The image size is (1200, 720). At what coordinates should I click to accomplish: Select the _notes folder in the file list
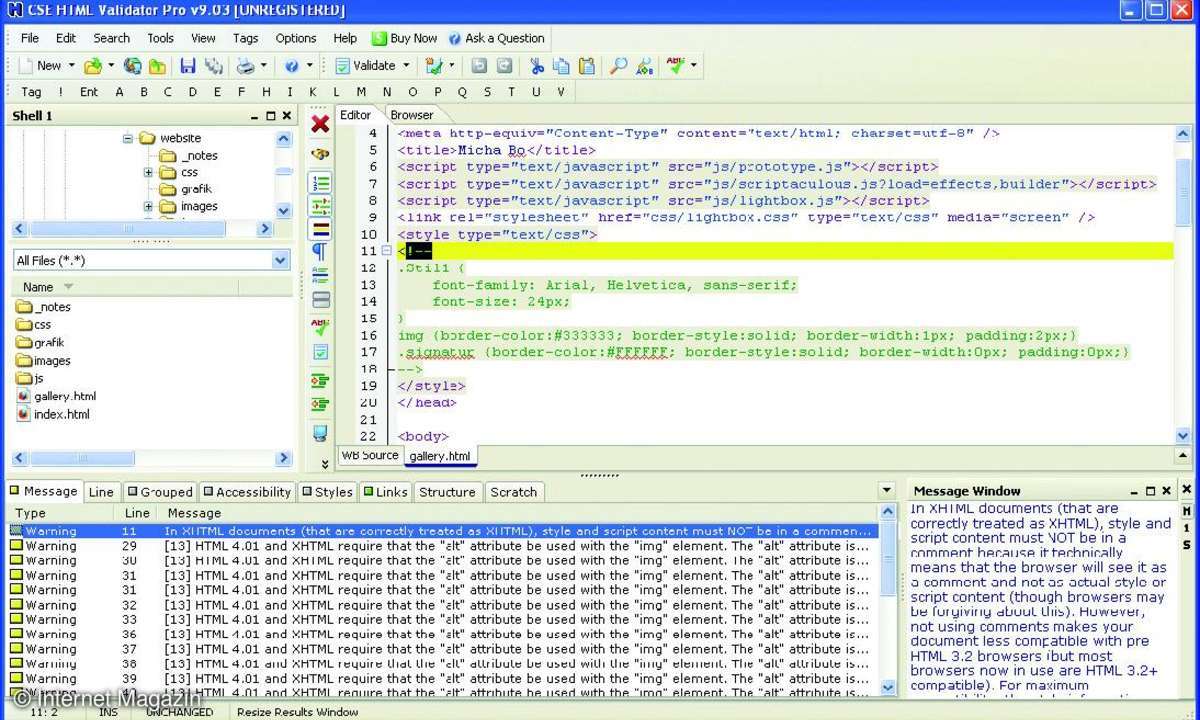coord(44,306)
